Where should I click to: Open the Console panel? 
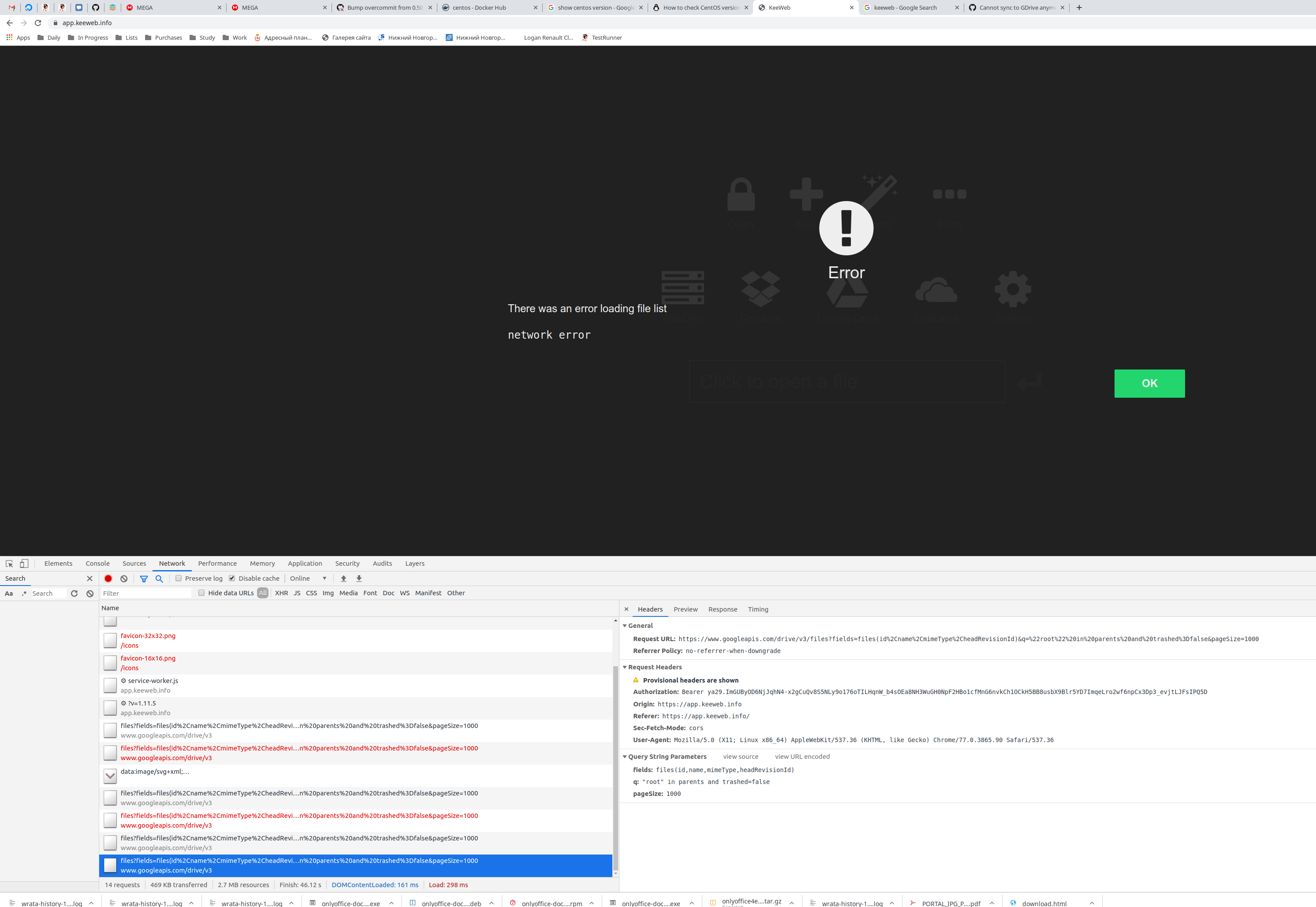click(x=97, y=563)
